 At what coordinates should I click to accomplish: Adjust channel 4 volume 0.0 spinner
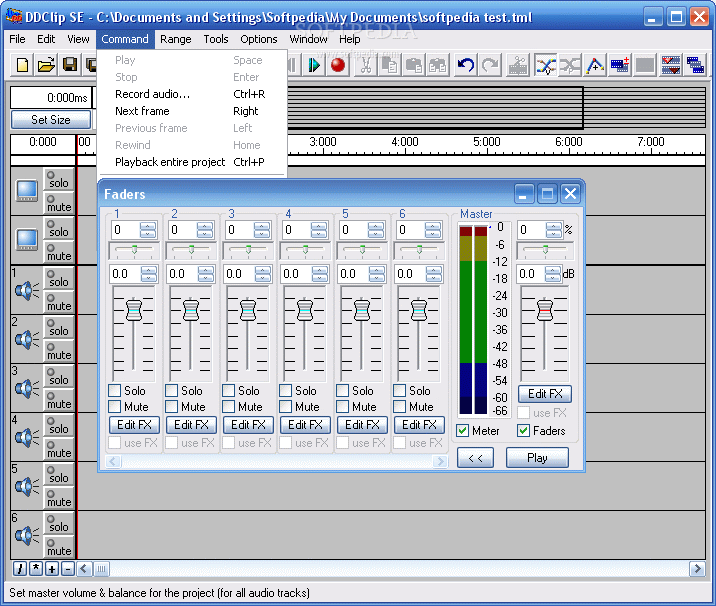coord(320,274)
